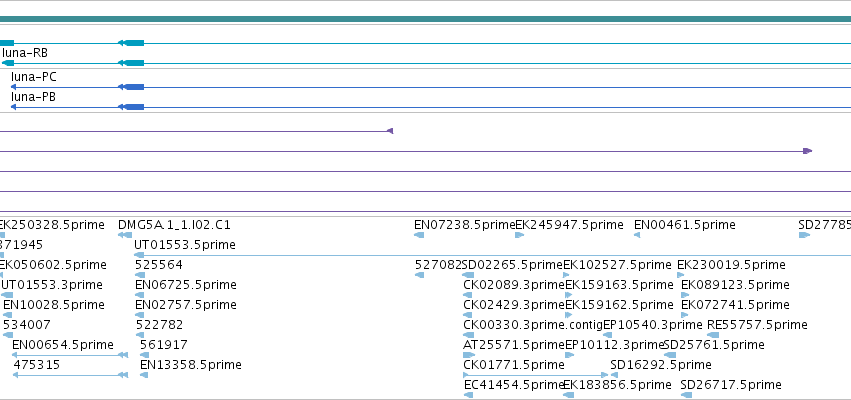Click the 525564 feature label
Viewport: 851px width, 400px height.
tap(159, 265)
